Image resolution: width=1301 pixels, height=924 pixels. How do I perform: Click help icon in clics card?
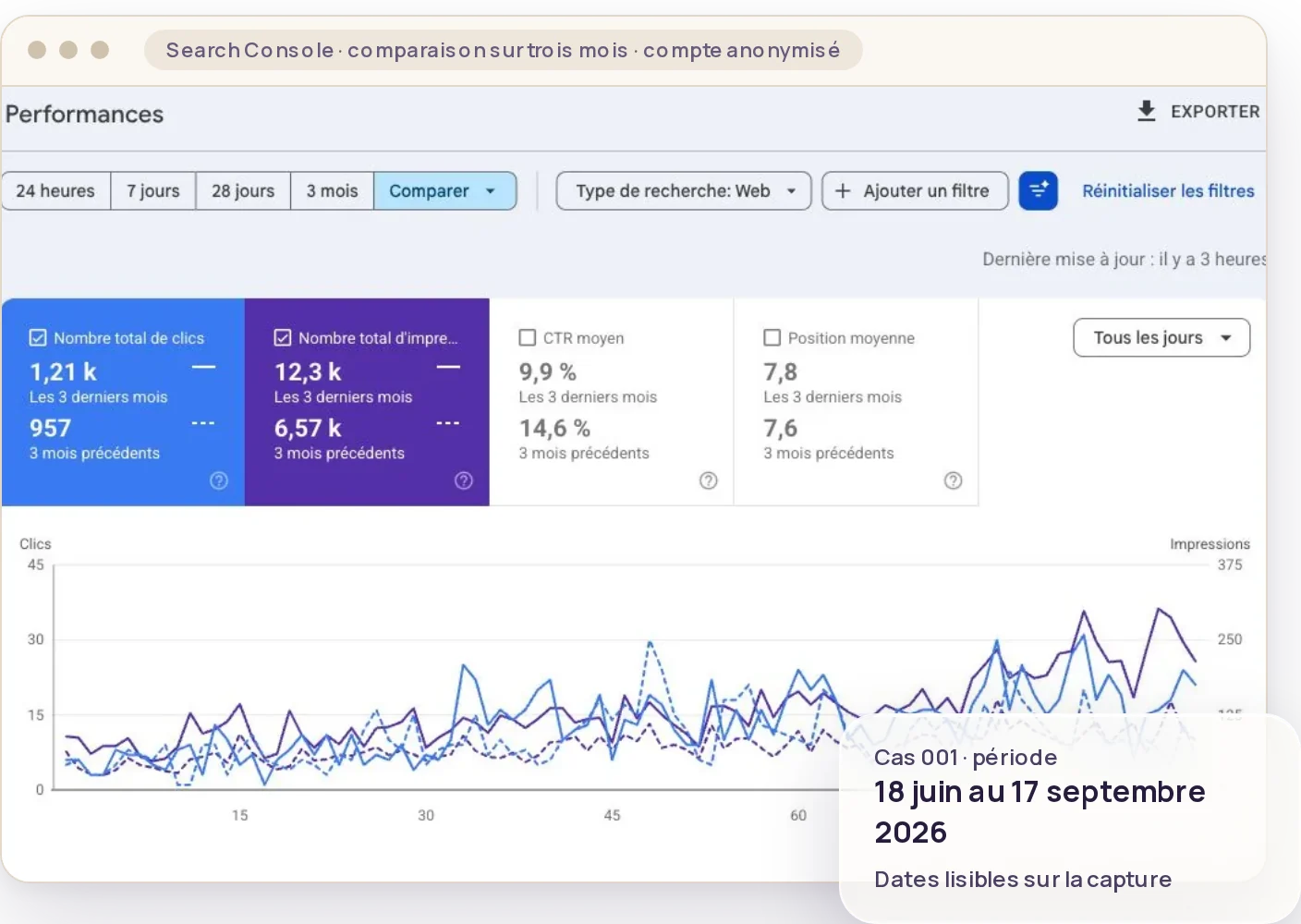point(219,480)
